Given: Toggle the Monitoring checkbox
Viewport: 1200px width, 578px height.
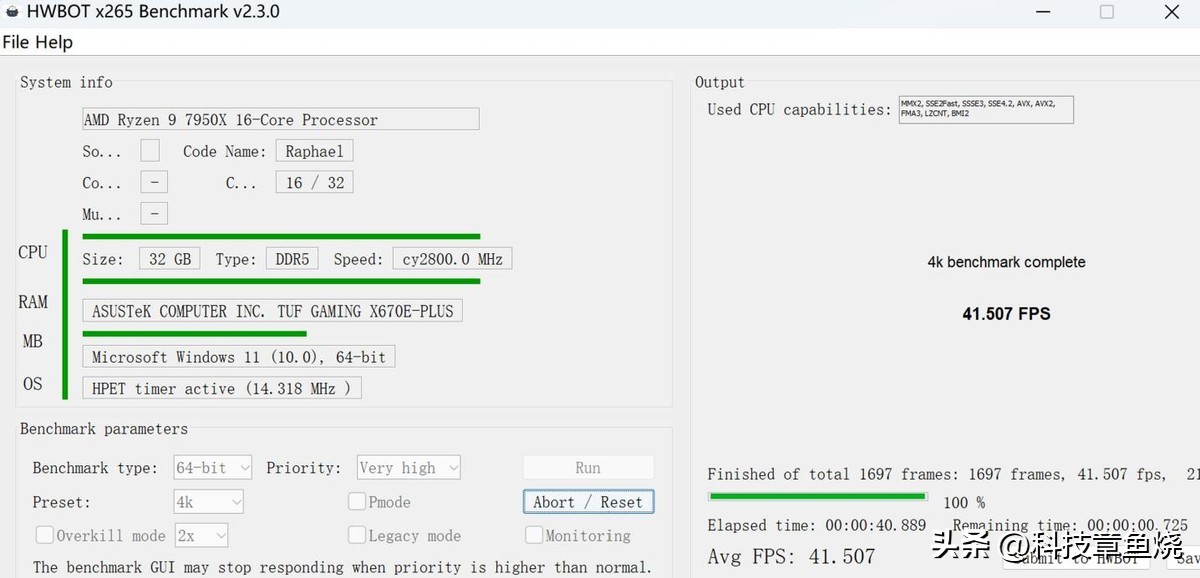Looking at the screenshot, I should point(534,534).
